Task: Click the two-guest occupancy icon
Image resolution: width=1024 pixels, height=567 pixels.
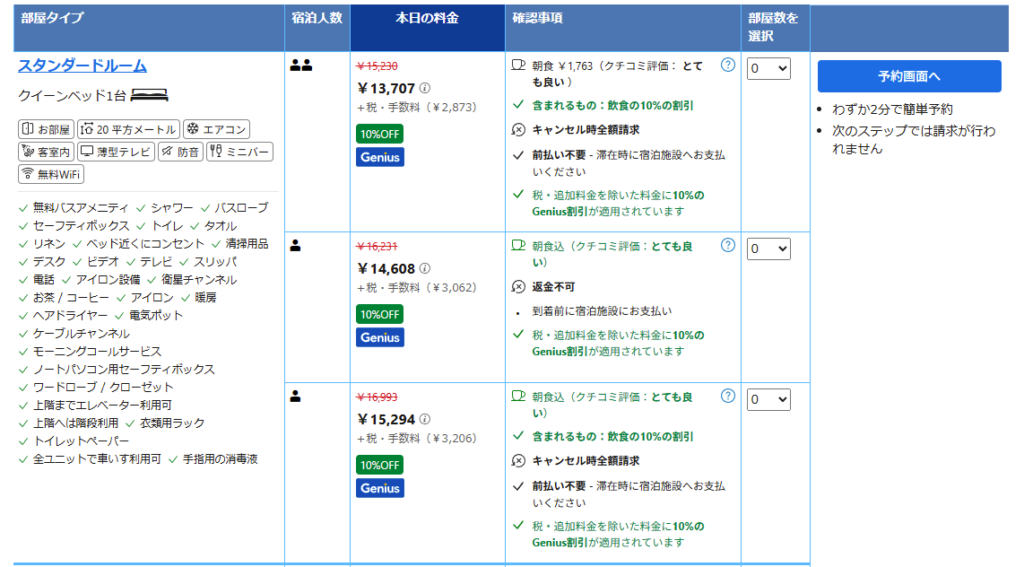Action: 301,66
